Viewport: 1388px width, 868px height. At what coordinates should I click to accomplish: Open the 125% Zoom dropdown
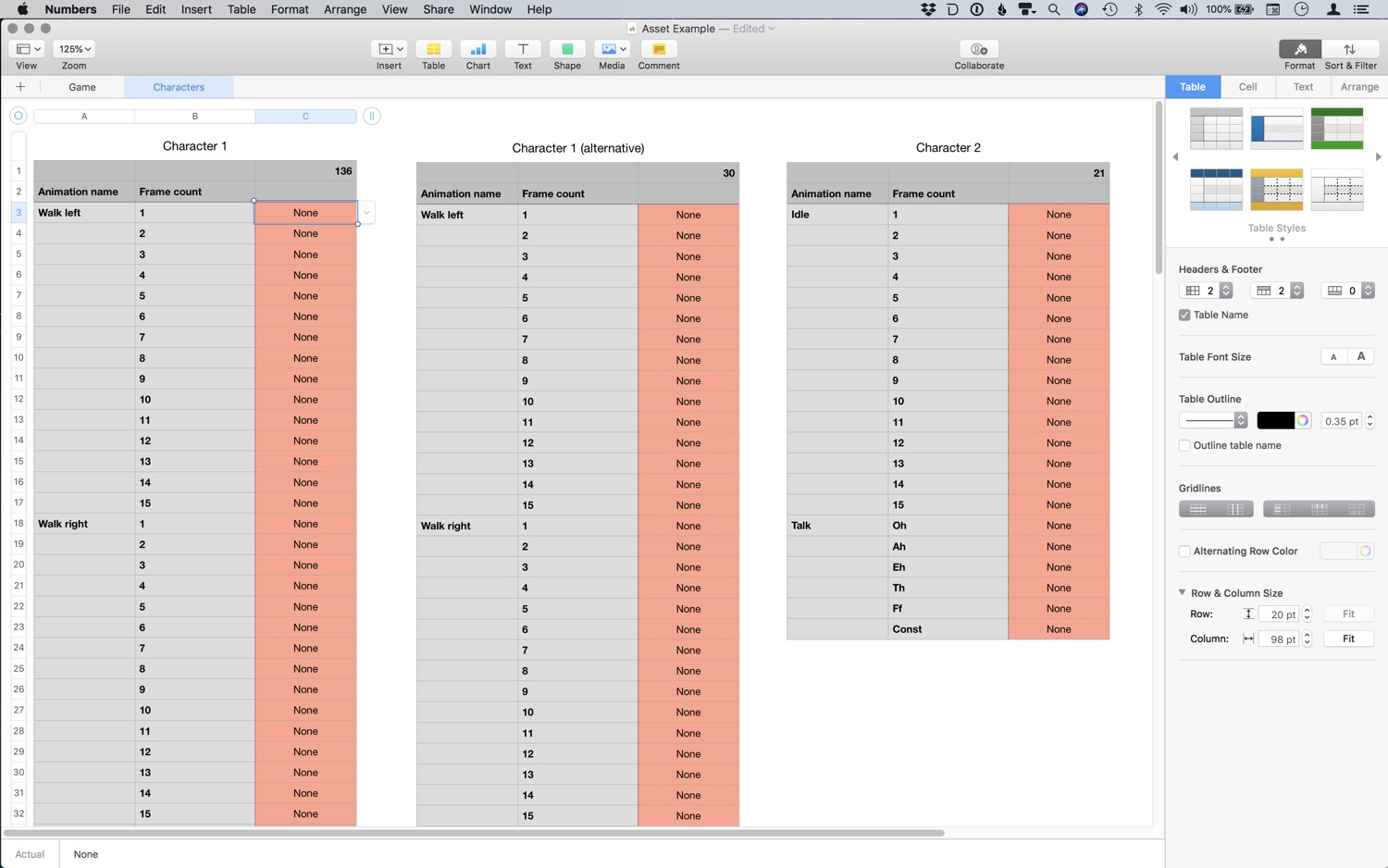[74, 49]
